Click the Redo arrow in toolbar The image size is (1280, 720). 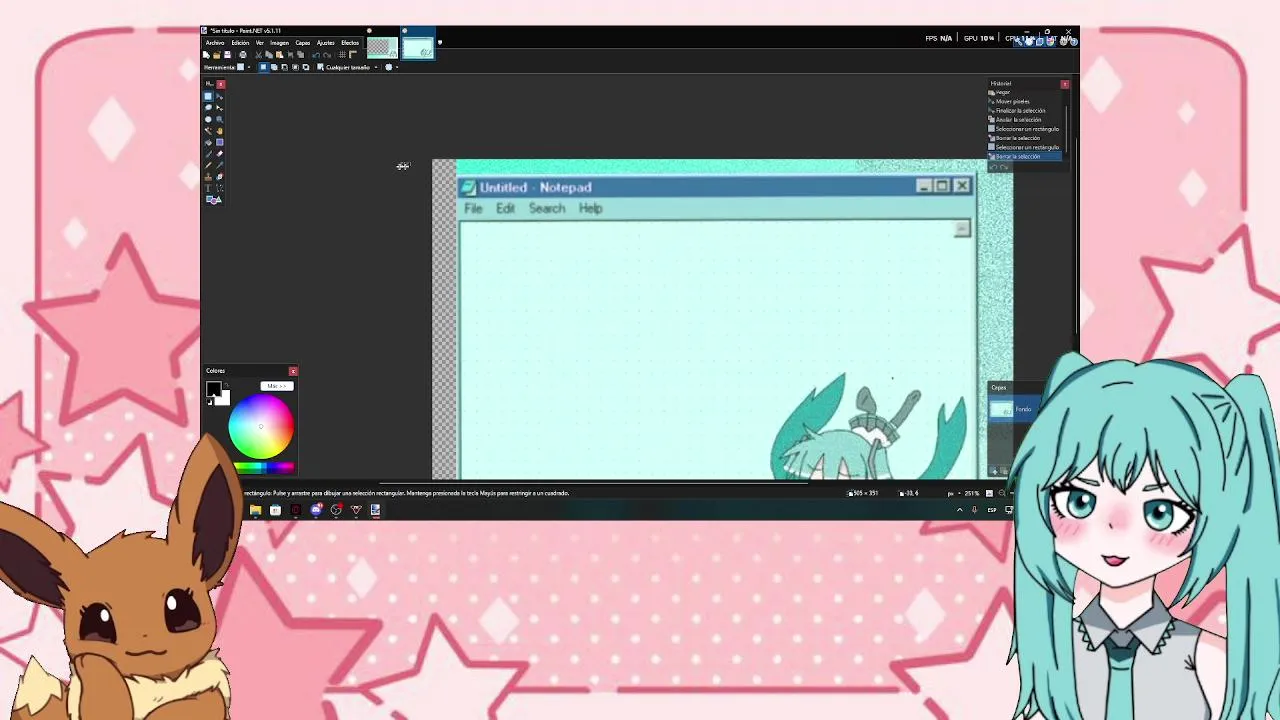tap(327, 54)
